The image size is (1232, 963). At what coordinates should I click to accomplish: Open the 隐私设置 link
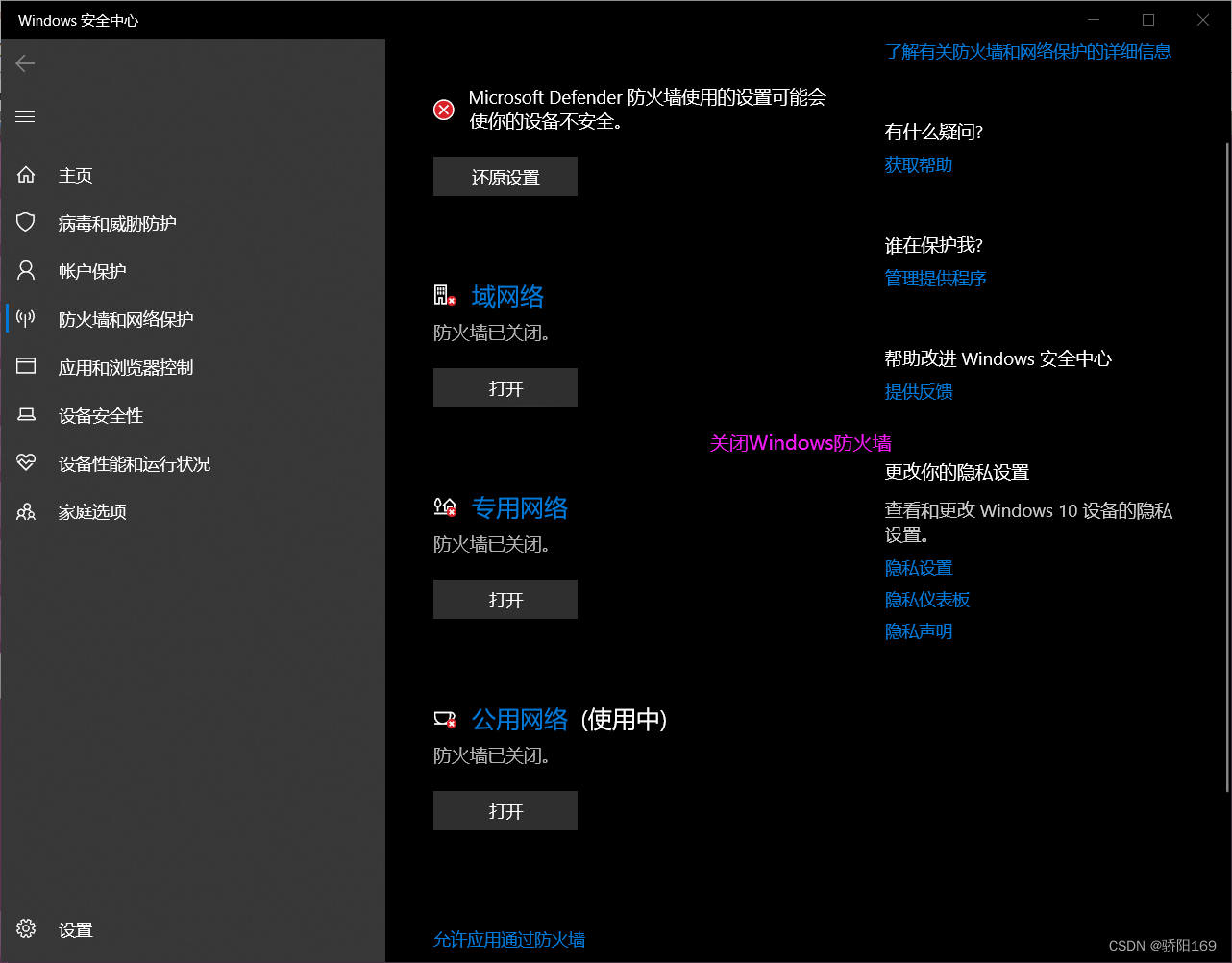coord(919,568)
